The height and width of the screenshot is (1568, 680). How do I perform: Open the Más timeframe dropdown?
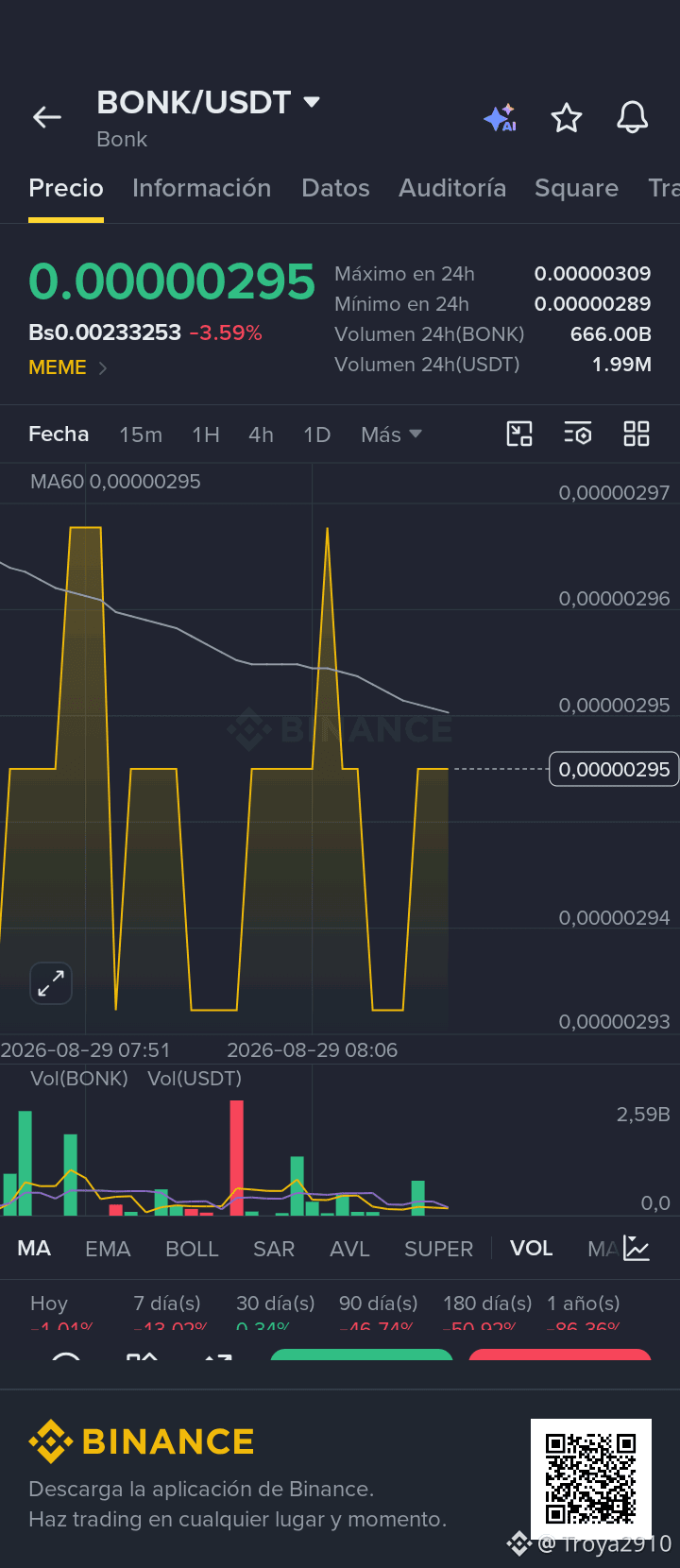coord(391,435)
